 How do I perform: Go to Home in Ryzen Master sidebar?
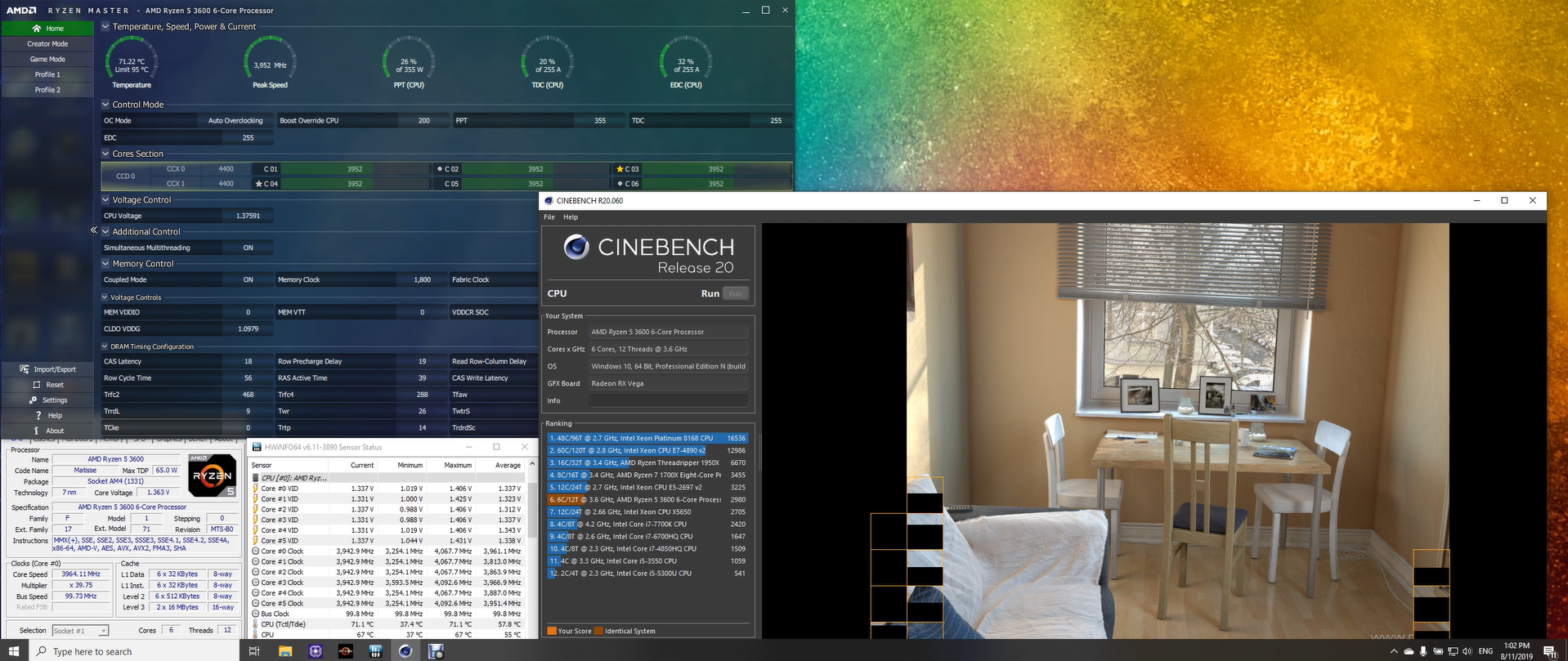click(x=47, y=29)
